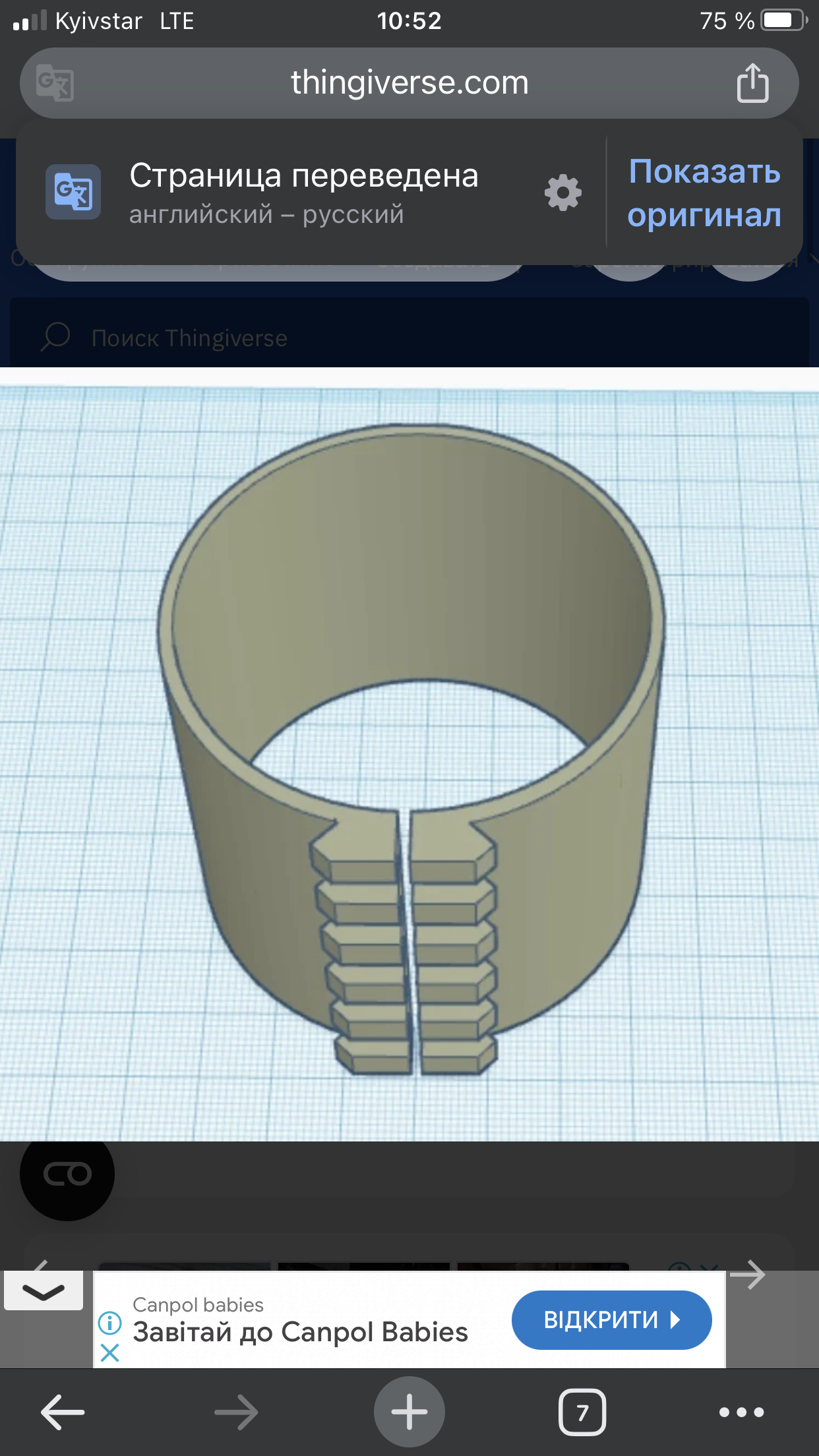The height and width of the screenshot is (1456, 819).
Task: Tap the Google Translate logo in banner
Action: 73,192
